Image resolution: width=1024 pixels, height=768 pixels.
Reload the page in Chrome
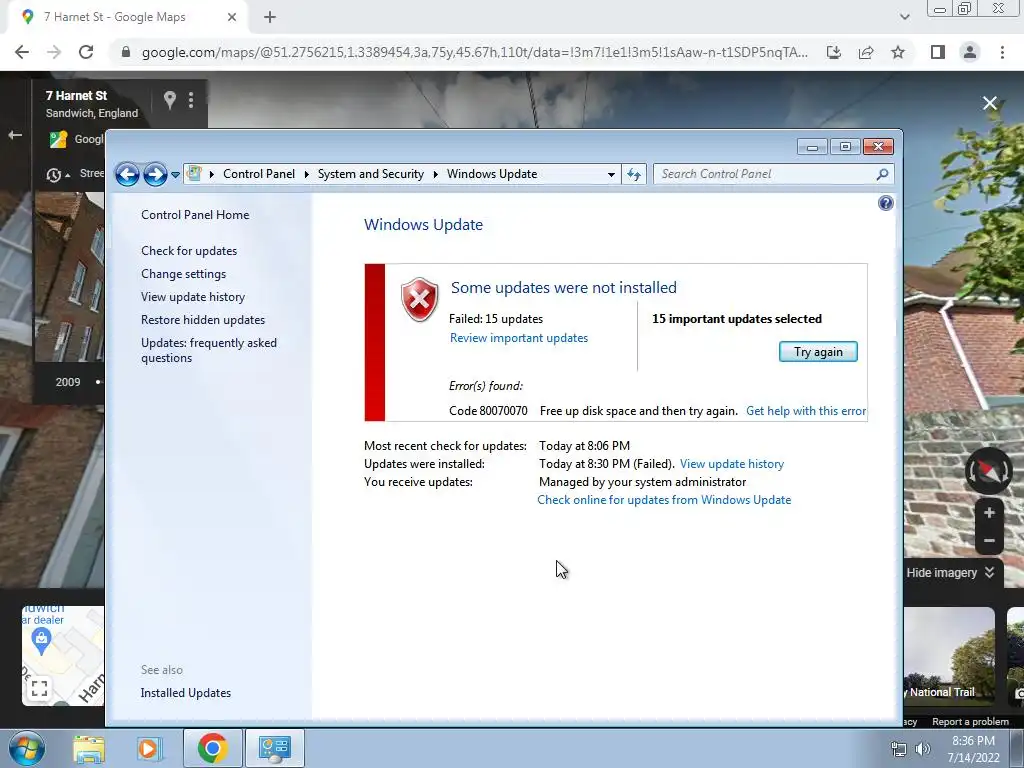pos(86,52)
